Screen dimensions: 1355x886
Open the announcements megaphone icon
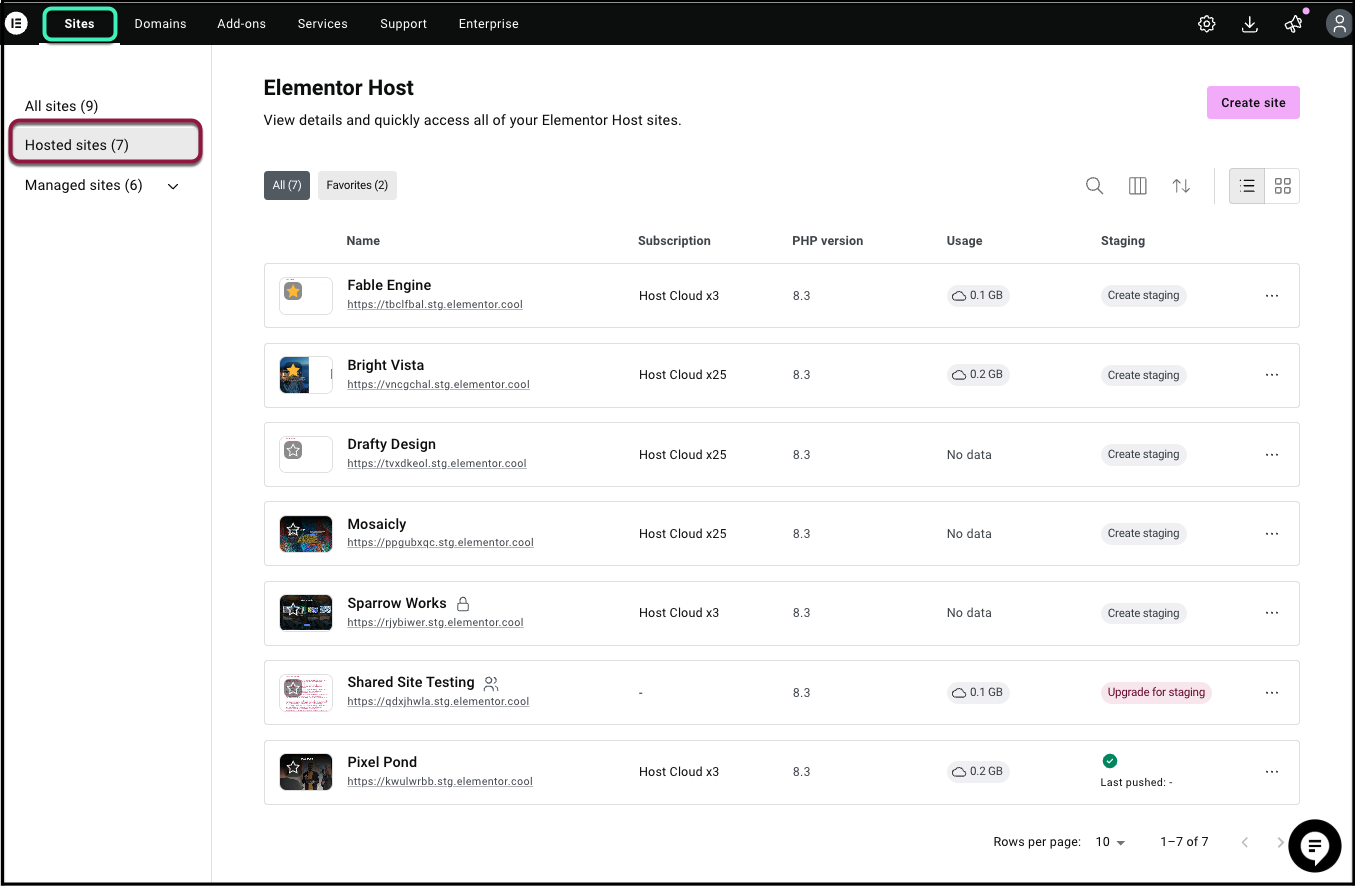click(x=1293, y=24)
